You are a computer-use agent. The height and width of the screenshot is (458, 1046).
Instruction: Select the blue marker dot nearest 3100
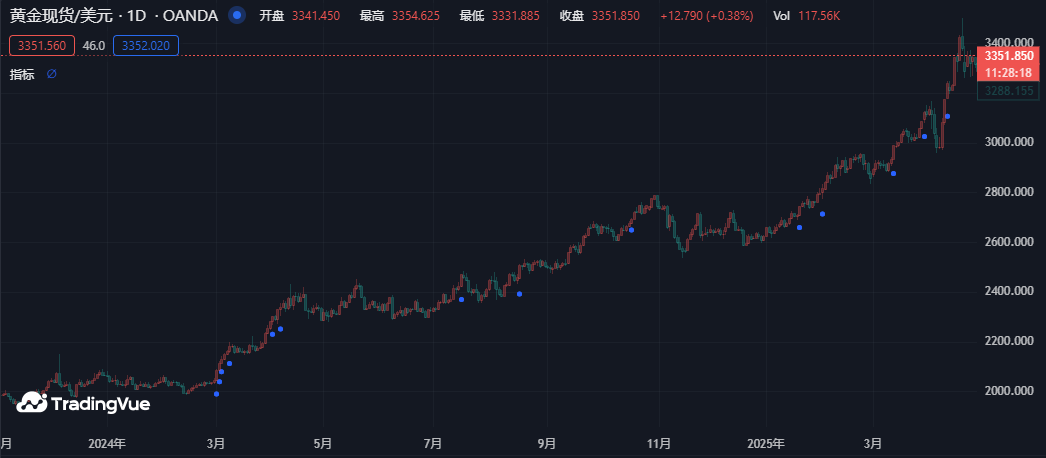pos(947,116)
